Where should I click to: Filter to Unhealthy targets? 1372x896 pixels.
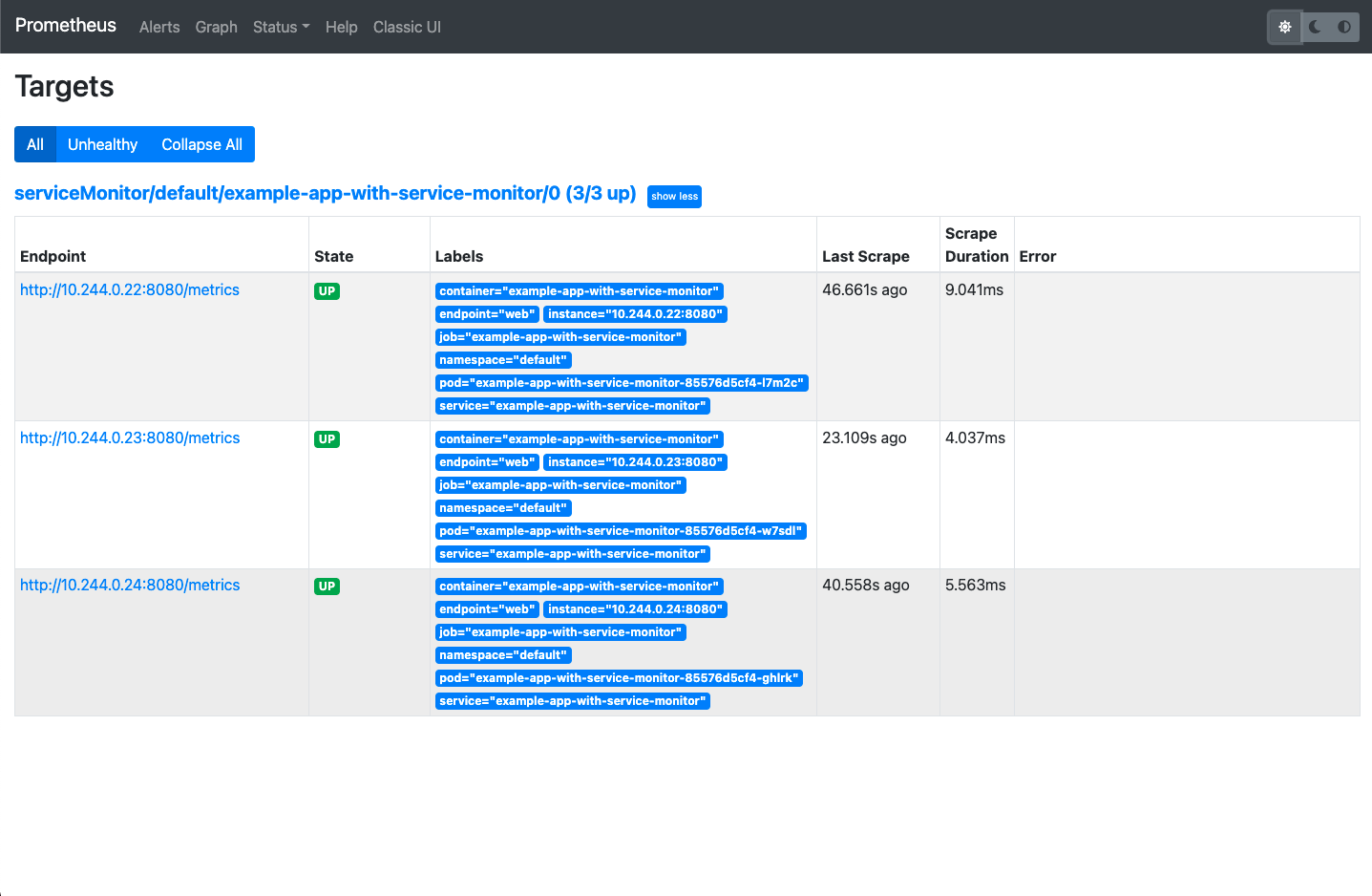click(x=102, y=144)
